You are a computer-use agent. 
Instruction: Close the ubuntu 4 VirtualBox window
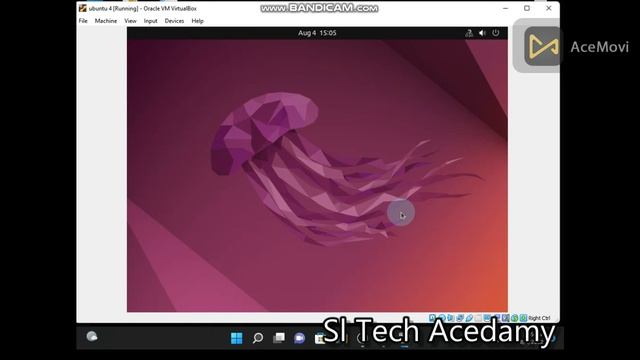[549, 8]
